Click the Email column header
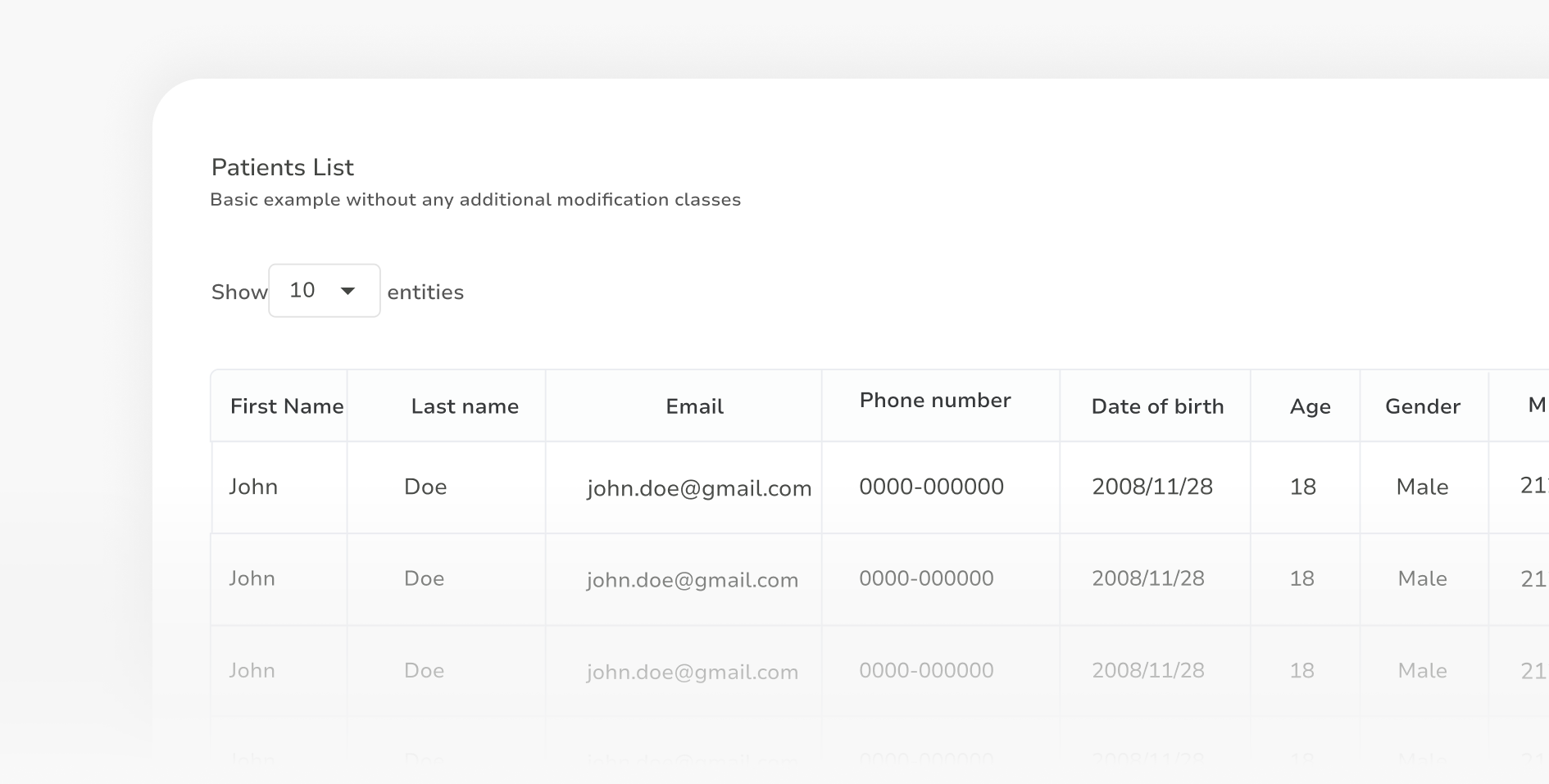The image size is (1549, 784). pos(694,406)
